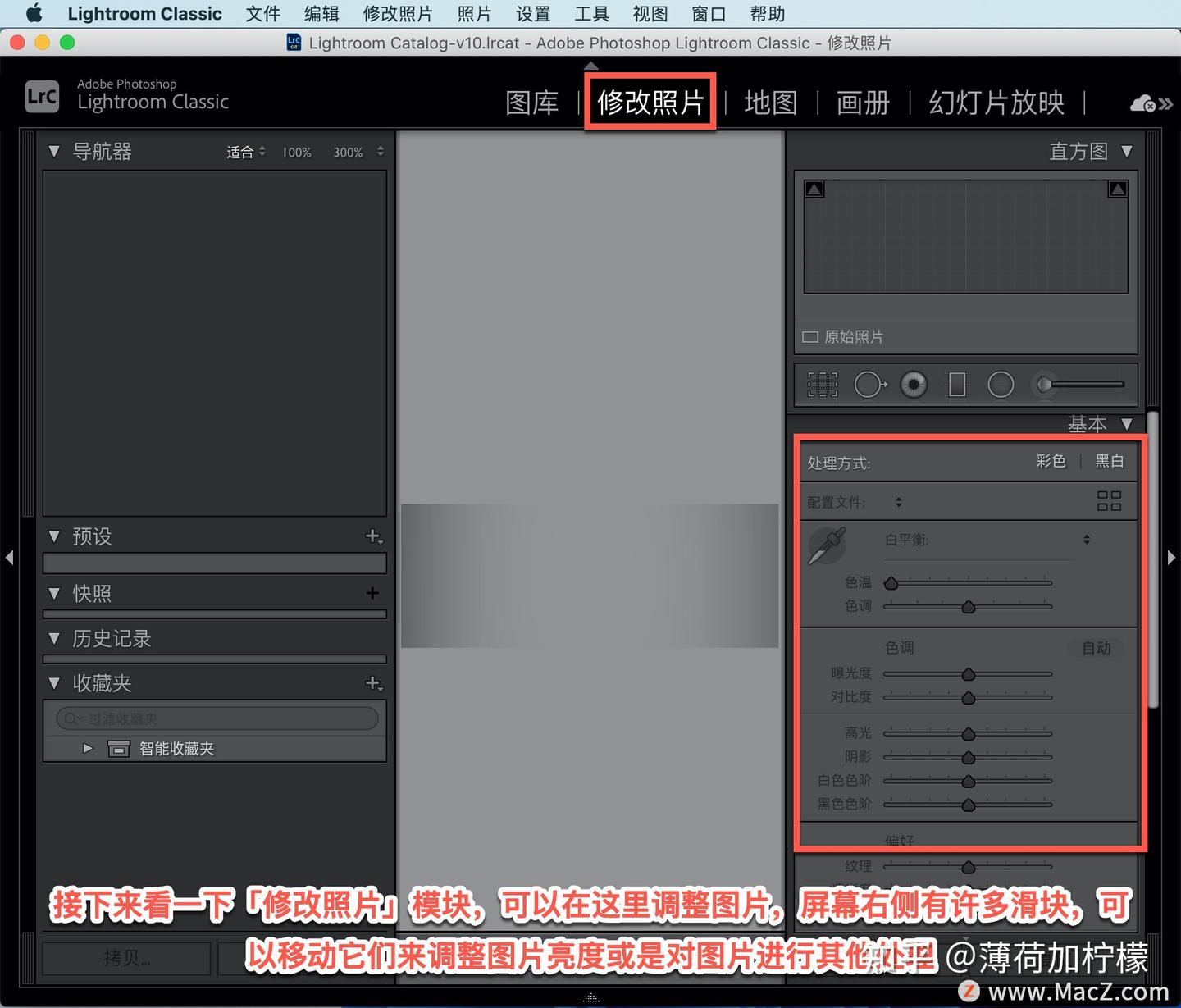This screenshot has height=1008, width=1181.
Task: Open the profile browser grid icon
Action: point(1109,501)
